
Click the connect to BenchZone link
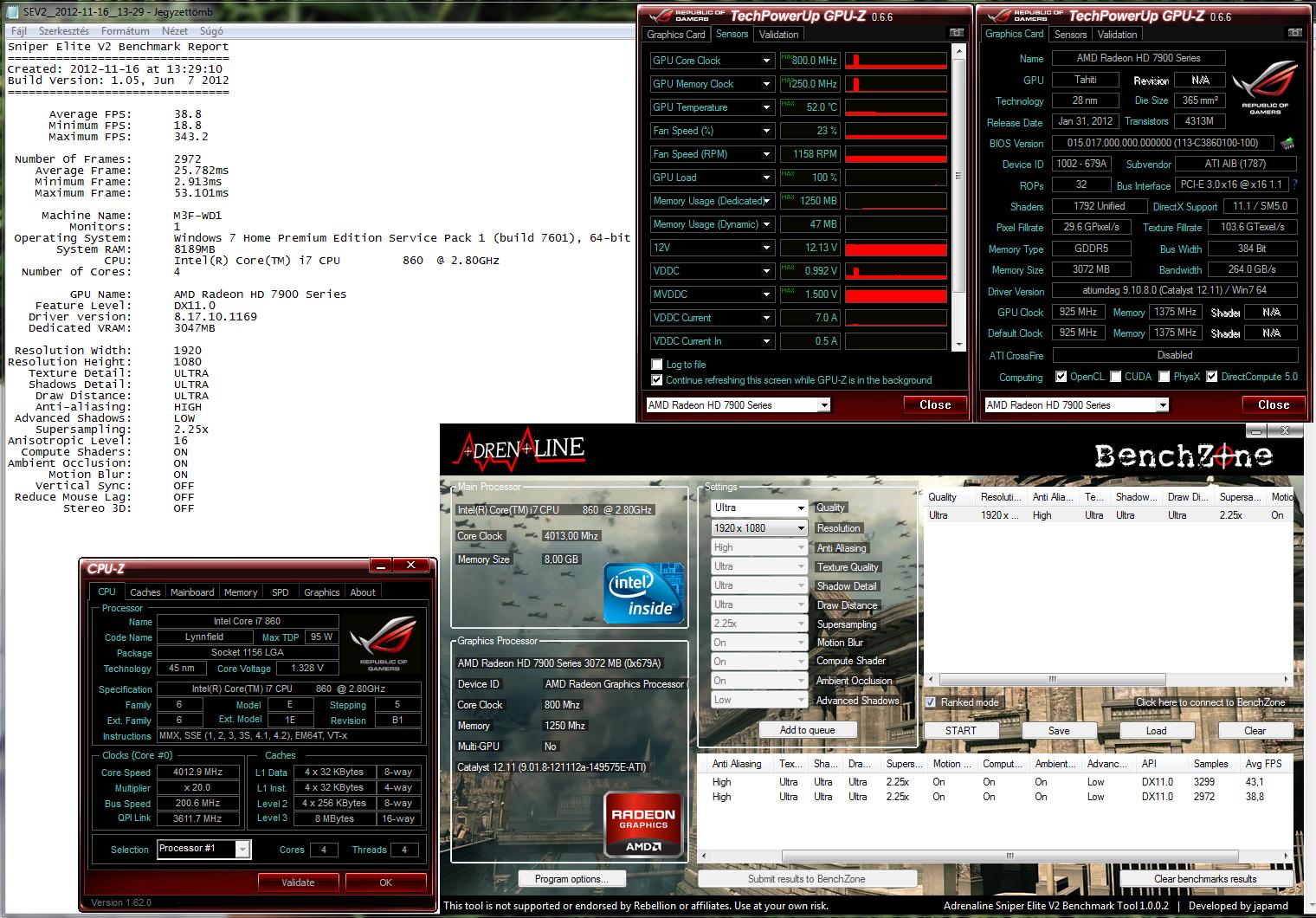(x=1210, y=702)
